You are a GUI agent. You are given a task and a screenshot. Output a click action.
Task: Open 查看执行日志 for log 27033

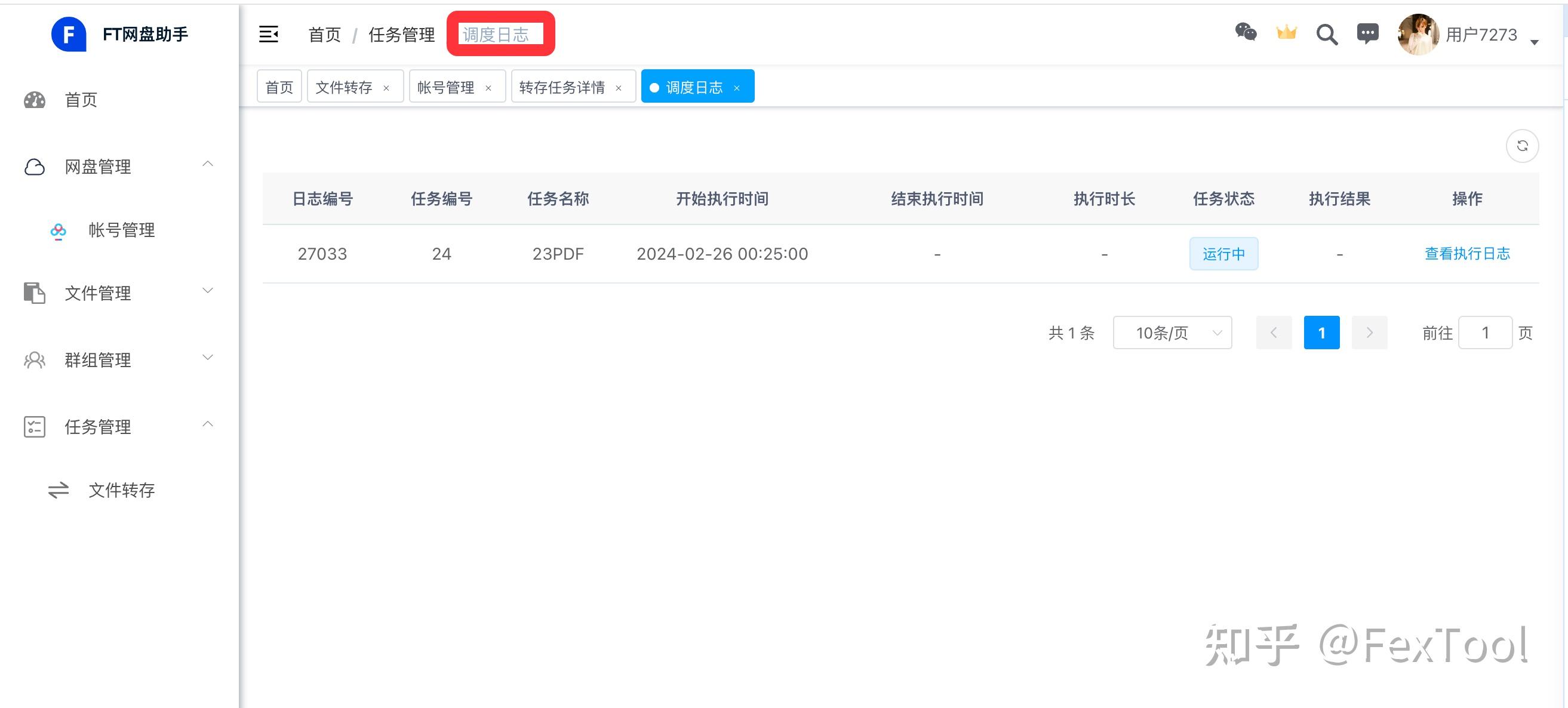click(1467, 253)
